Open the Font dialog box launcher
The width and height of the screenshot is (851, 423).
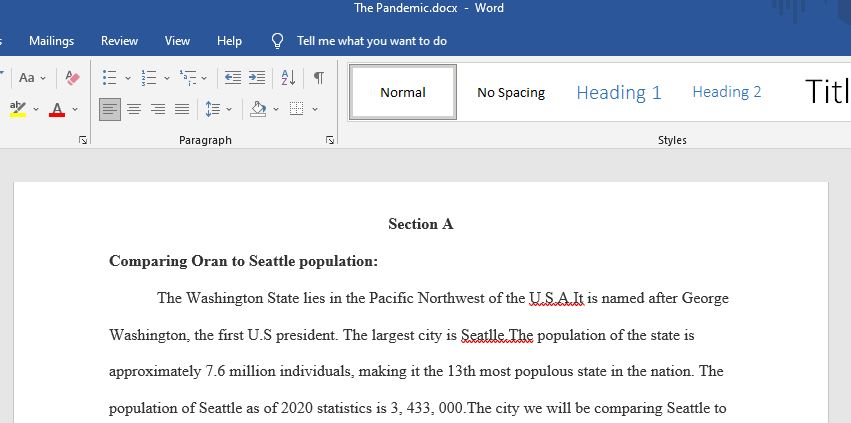tap(83, 140)
